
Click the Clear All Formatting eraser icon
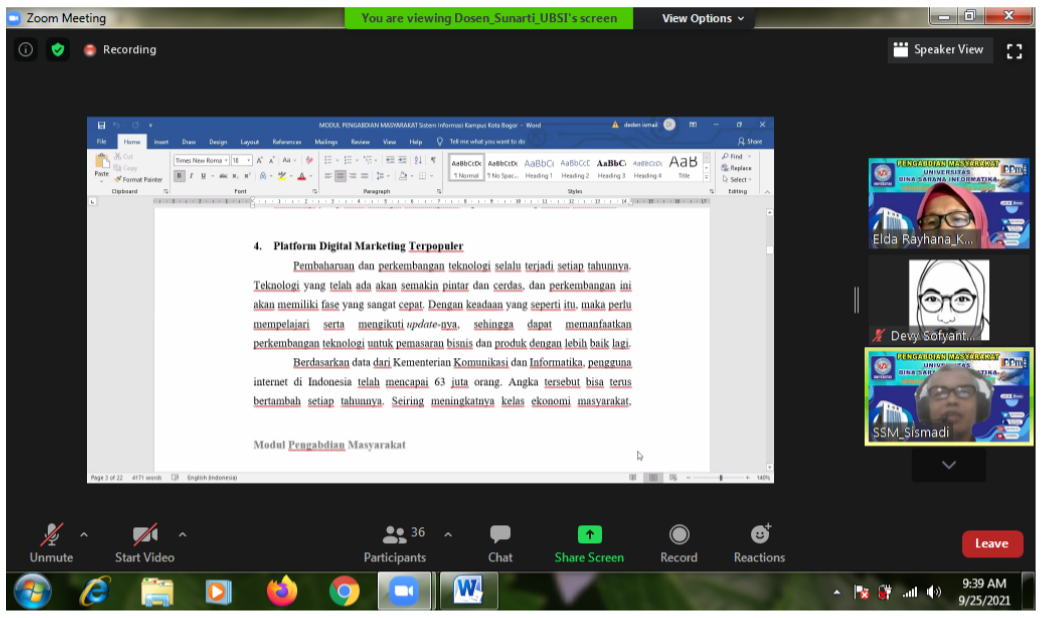[309, 160]
